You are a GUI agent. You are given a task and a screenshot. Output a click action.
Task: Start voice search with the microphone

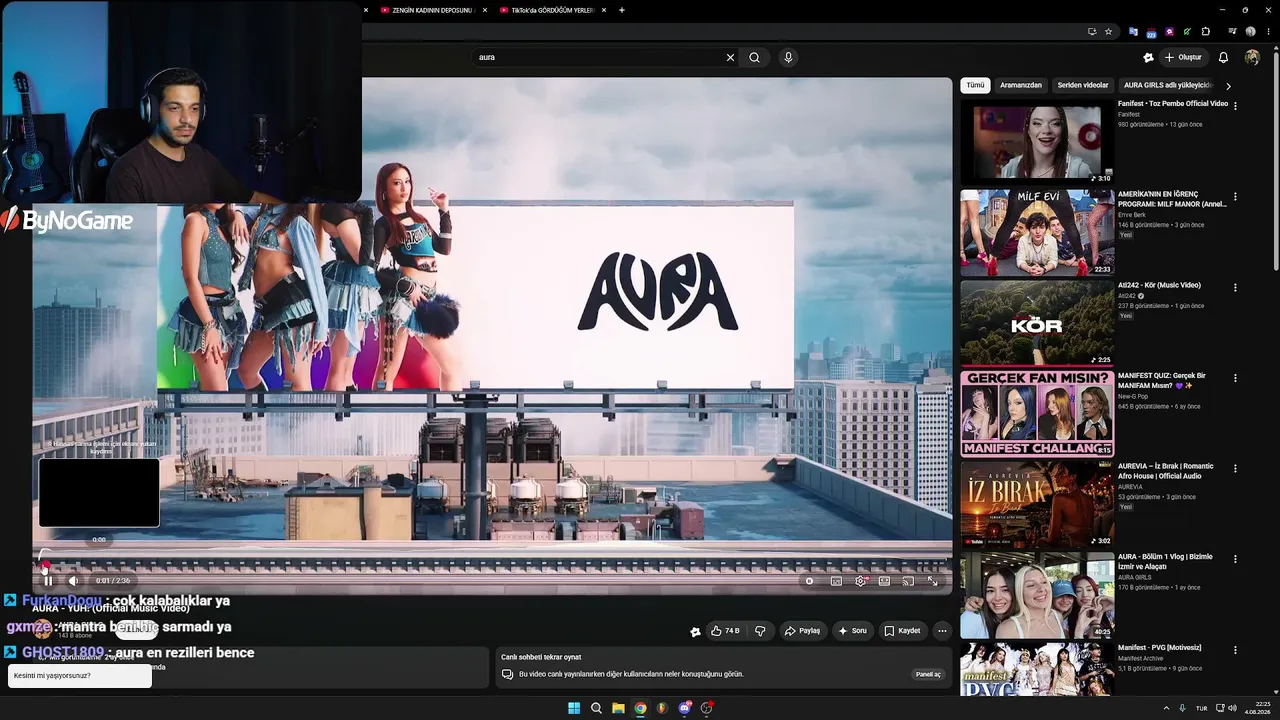pos(788,57)
